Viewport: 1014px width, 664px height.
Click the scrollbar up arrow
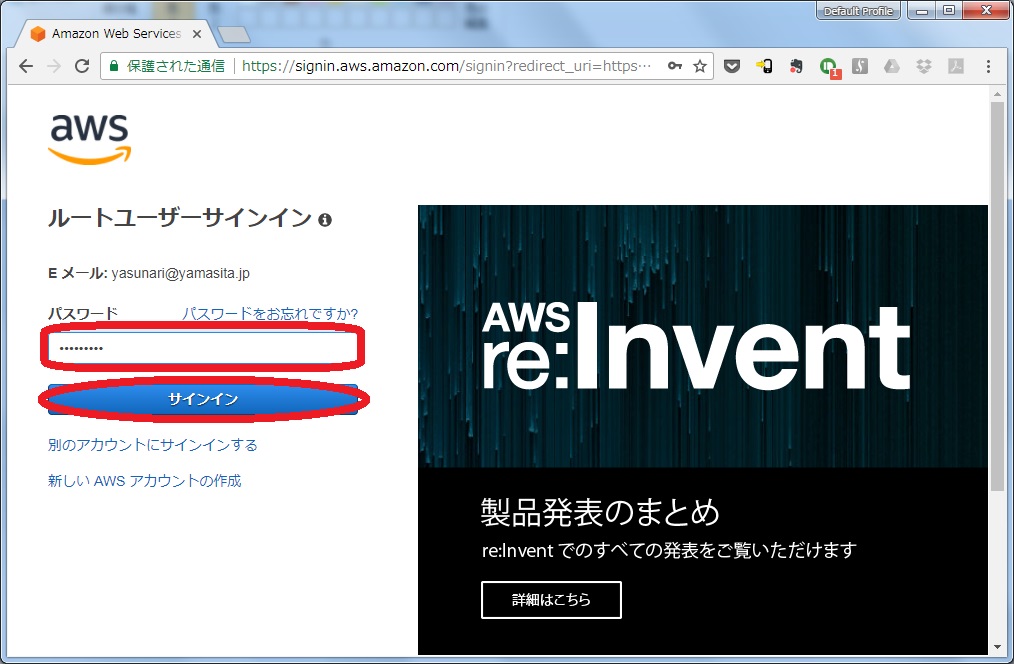coord(997,94)
